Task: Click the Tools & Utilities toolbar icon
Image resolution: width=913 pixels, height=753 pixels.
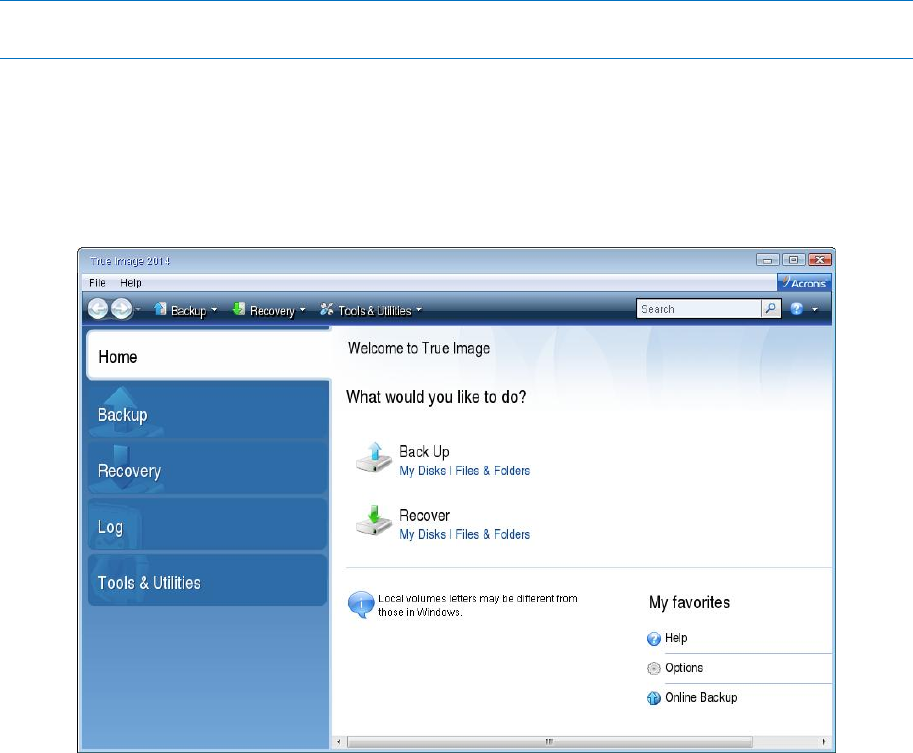Action: [x=327, y=309]
